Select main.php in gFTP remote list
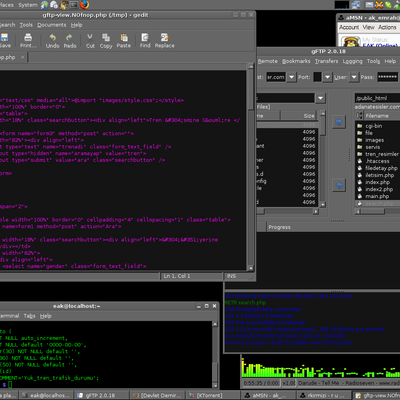Screen dimensions: 400x400 (x=377, y=196)
